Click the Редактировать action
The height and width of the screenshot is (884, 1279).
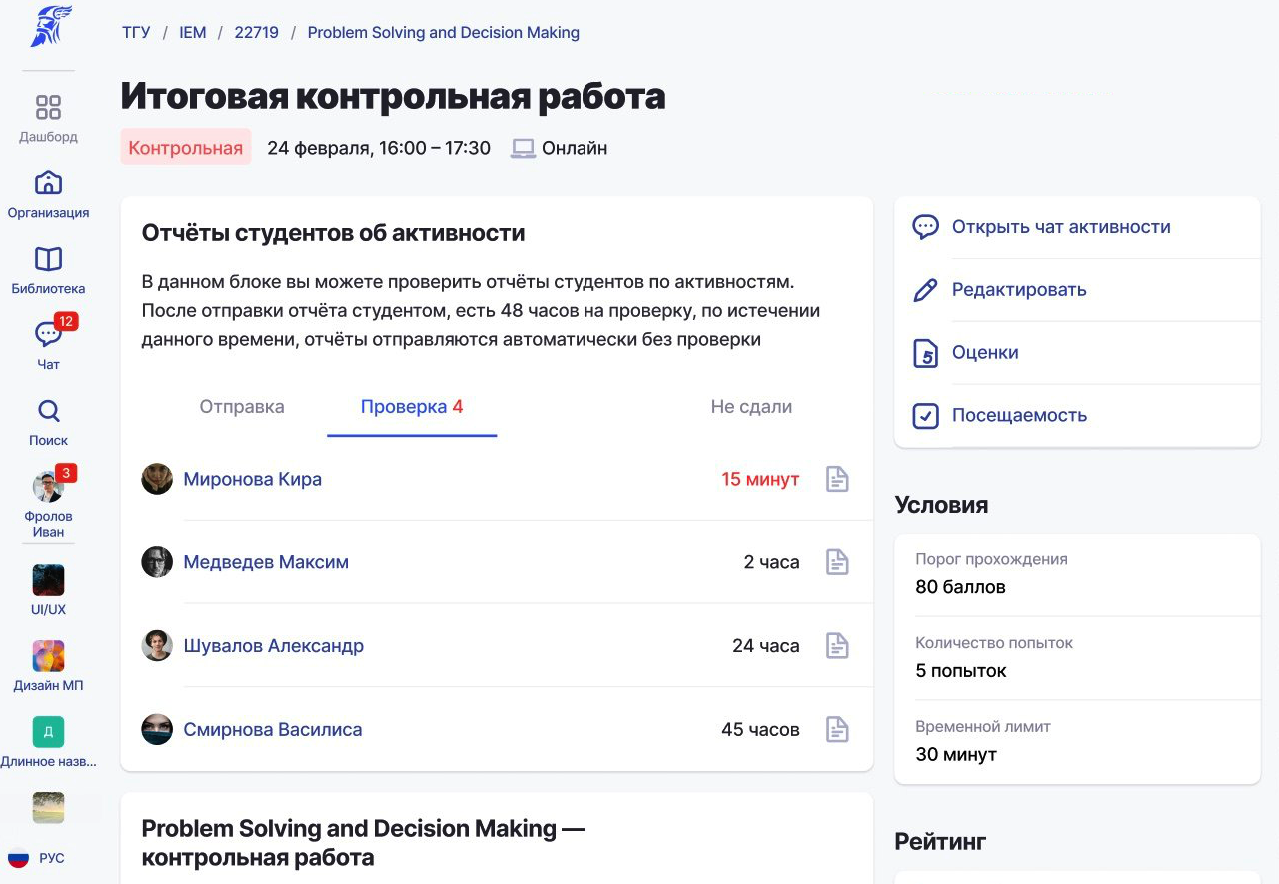[x=1018, y=290]
